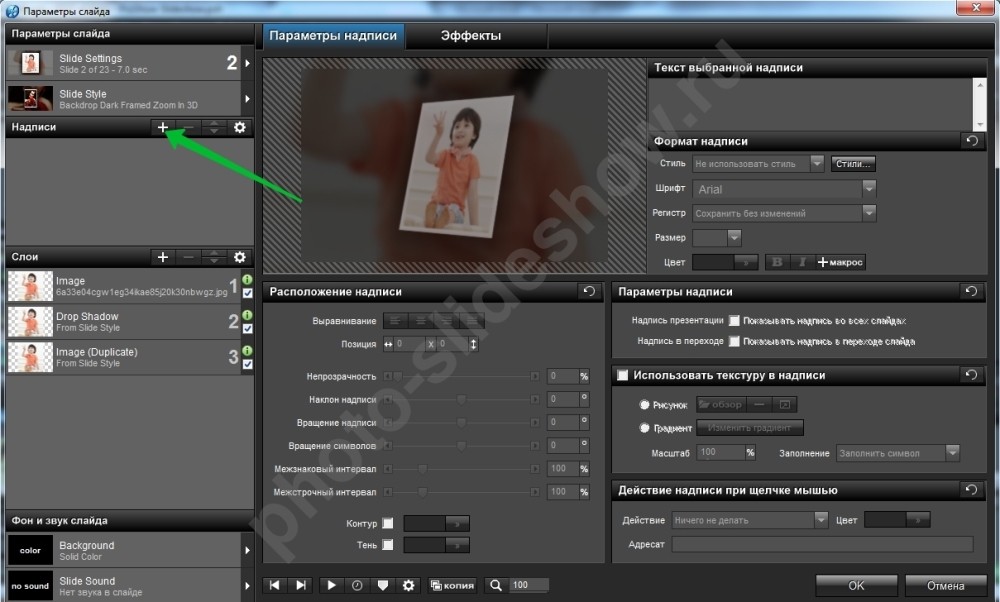Select left alignment for the caption
This screenshot has width=1000, height=602.
point(395,321)
